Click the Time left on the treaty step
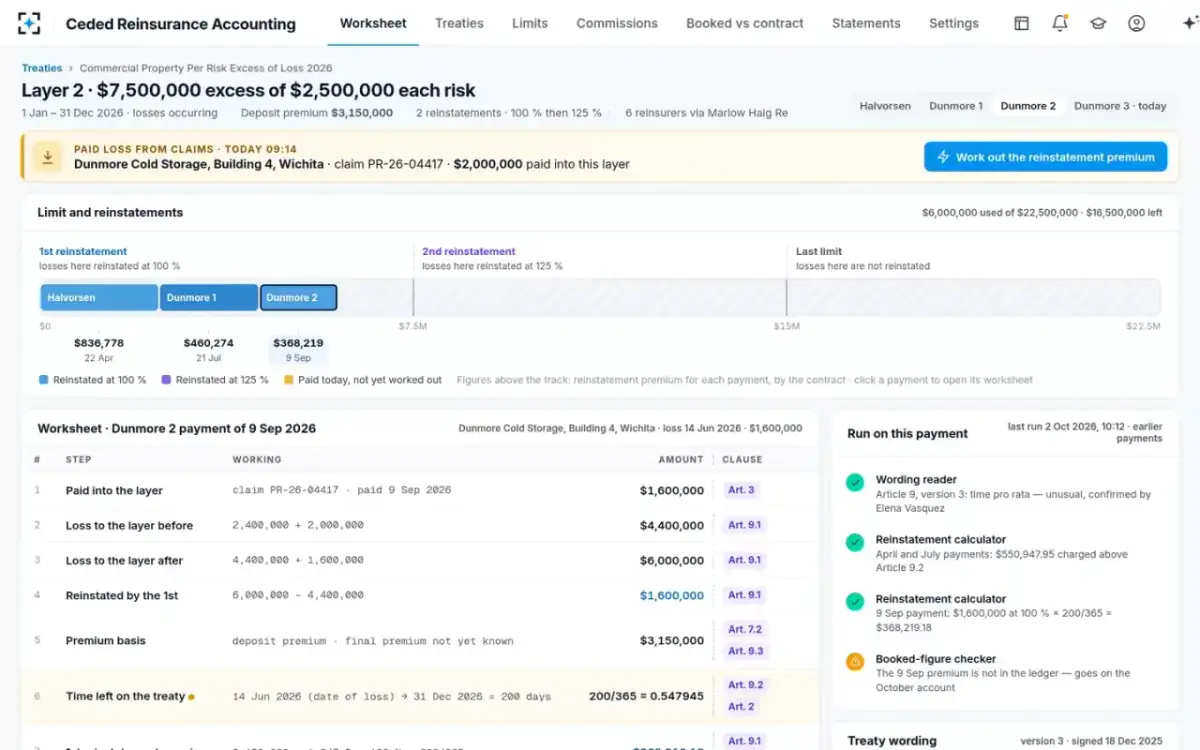1200x750 pixels. (x=125, y=696)
